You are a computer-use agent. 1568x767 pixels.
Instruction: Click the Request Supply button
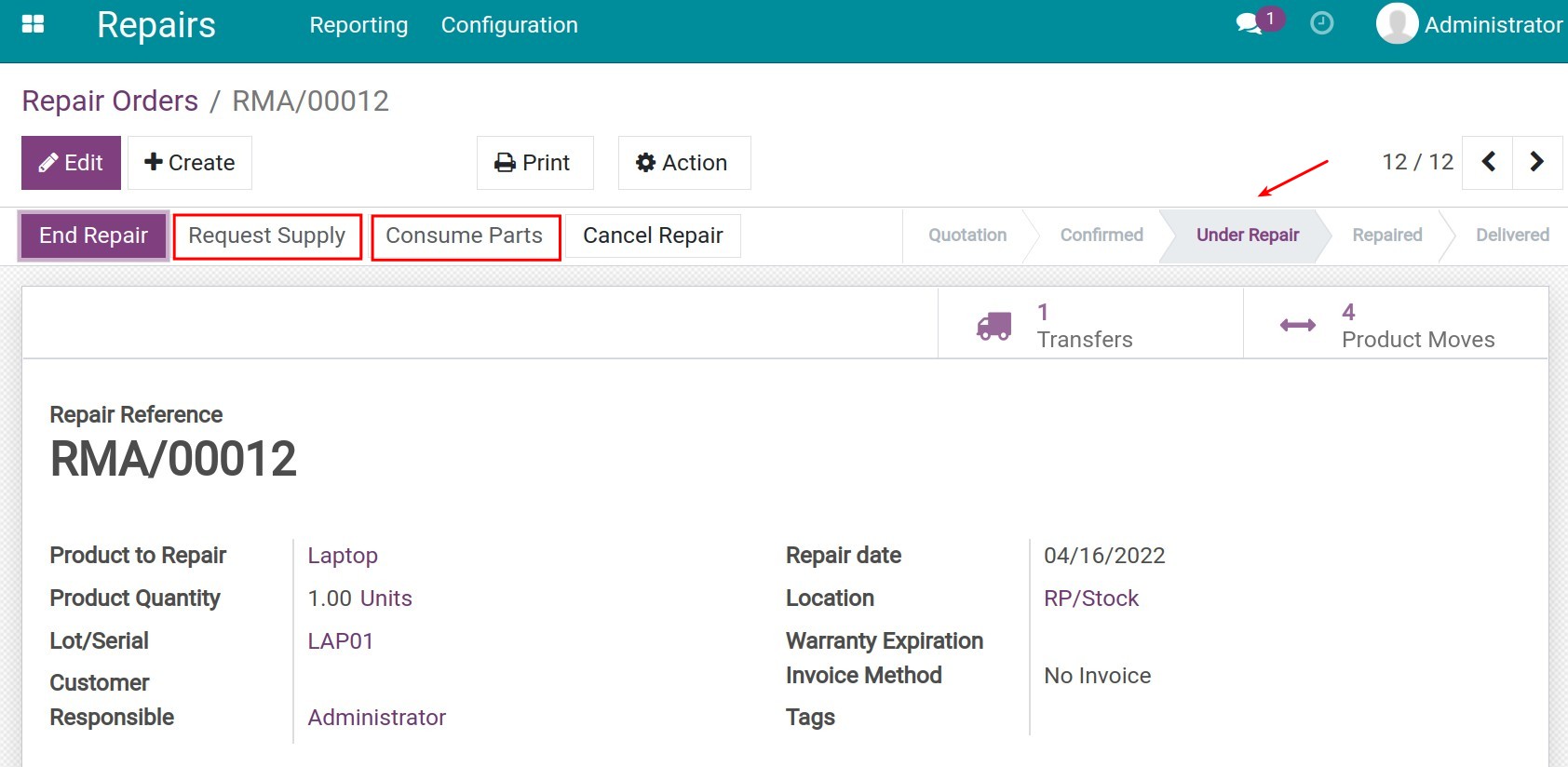click(267, 236)
